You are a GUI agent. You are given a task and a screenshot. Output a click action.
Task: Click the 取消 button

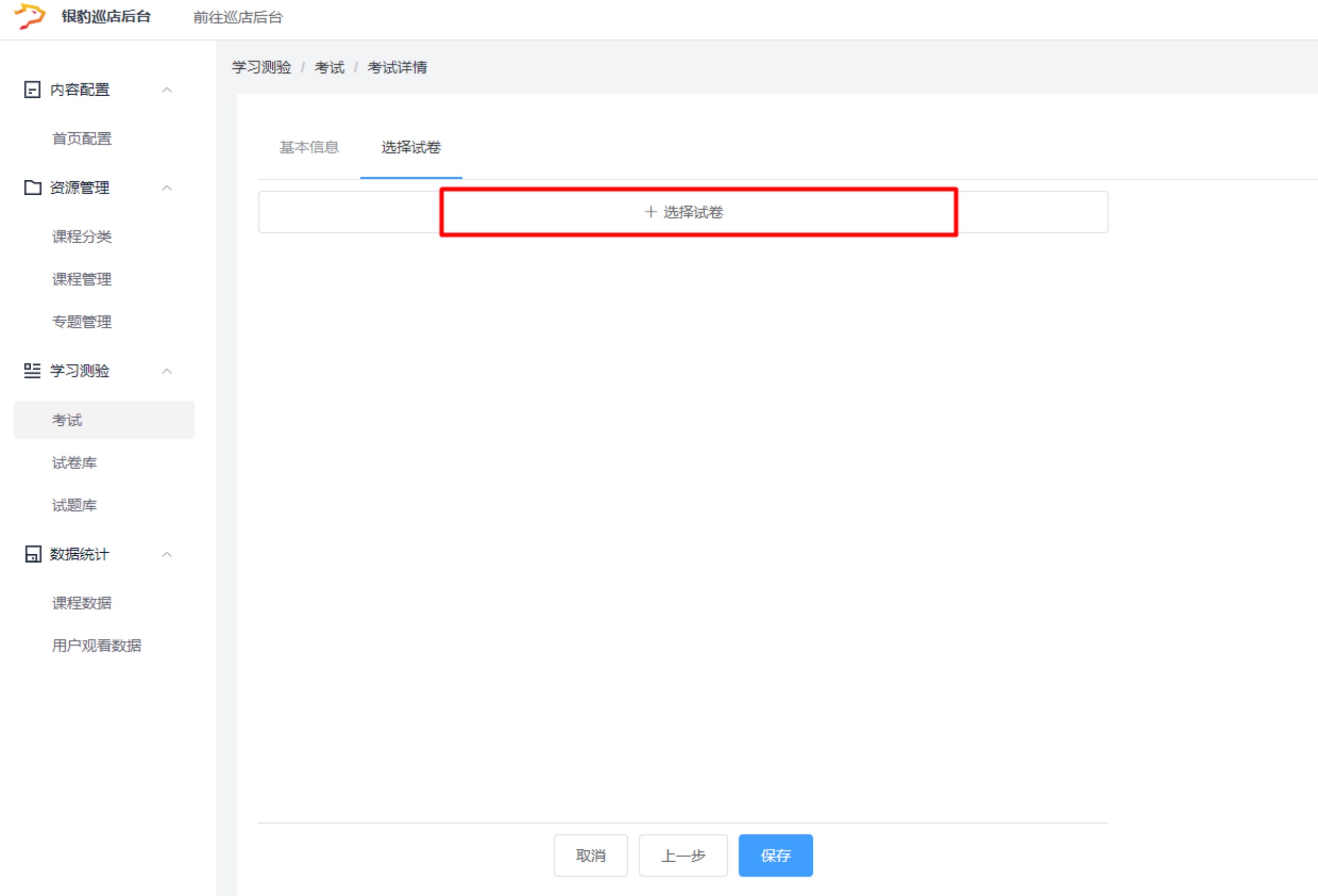(x=590, y=855)
